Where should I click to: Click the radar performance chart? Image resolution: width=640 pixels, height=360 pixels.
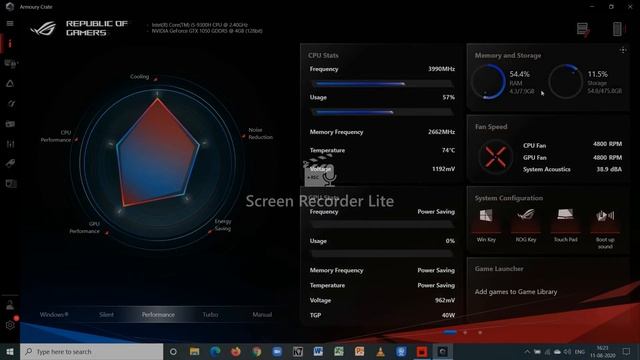[158, 162]
